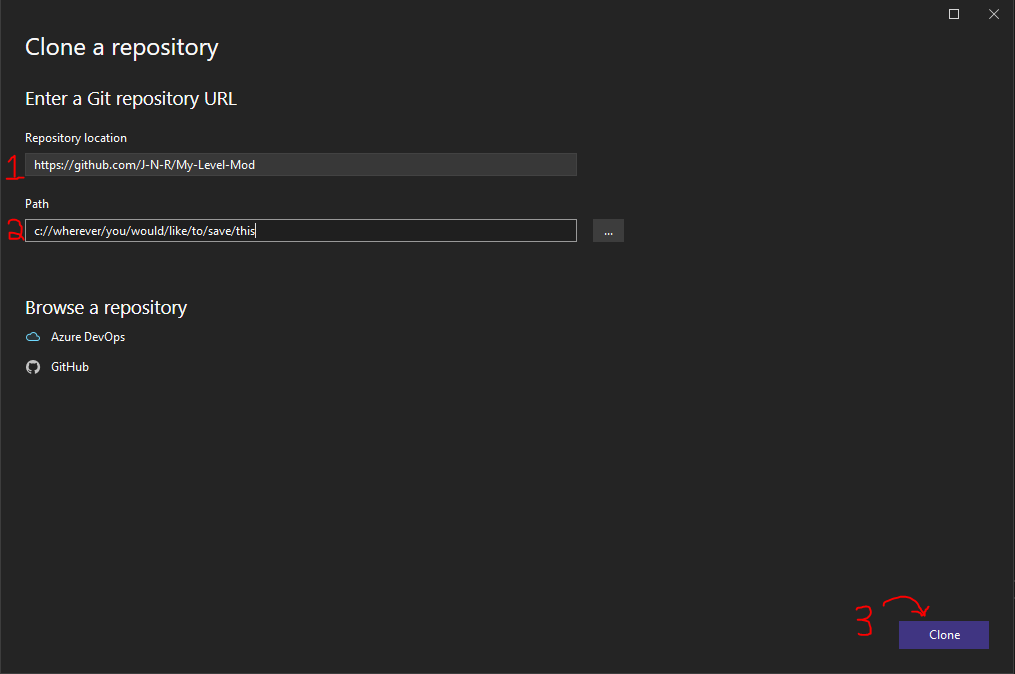This screenshot has width=1015, height=674.
Task: Open folder browser with ellipsis button
Action: pos(608,230)
